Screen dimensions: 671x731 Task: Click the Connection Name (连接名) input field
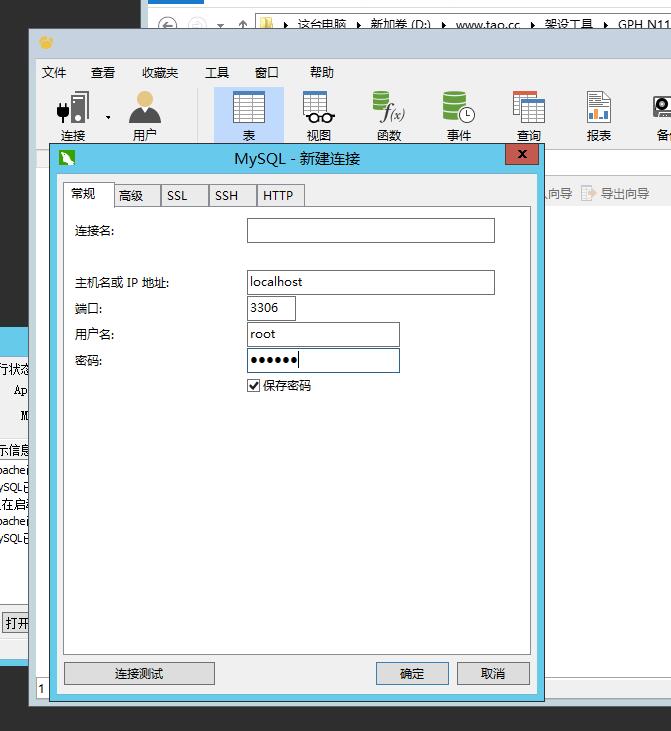click(370, 231)
